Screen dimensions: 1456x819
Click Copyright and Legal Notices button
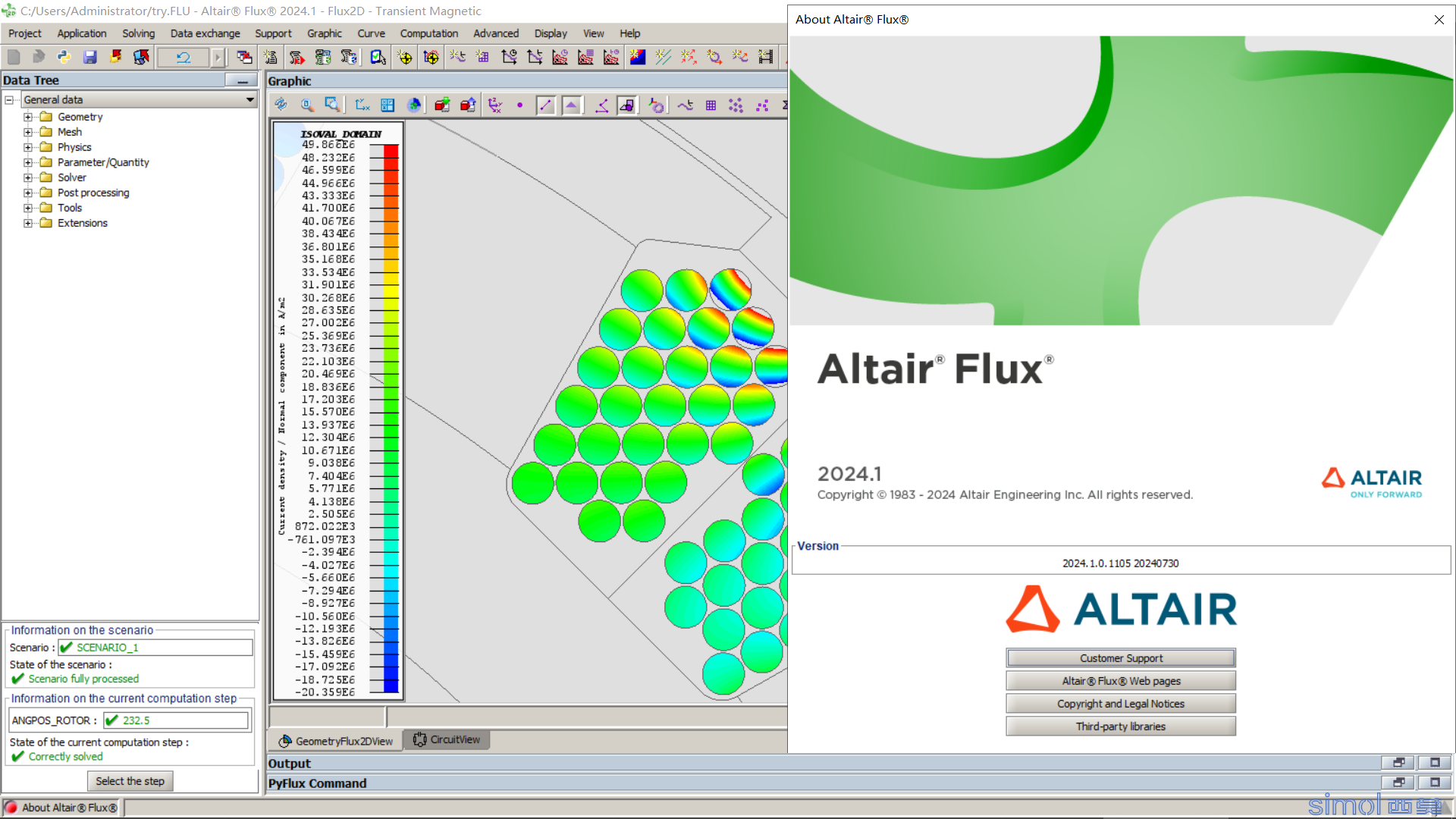[1121, 704]
